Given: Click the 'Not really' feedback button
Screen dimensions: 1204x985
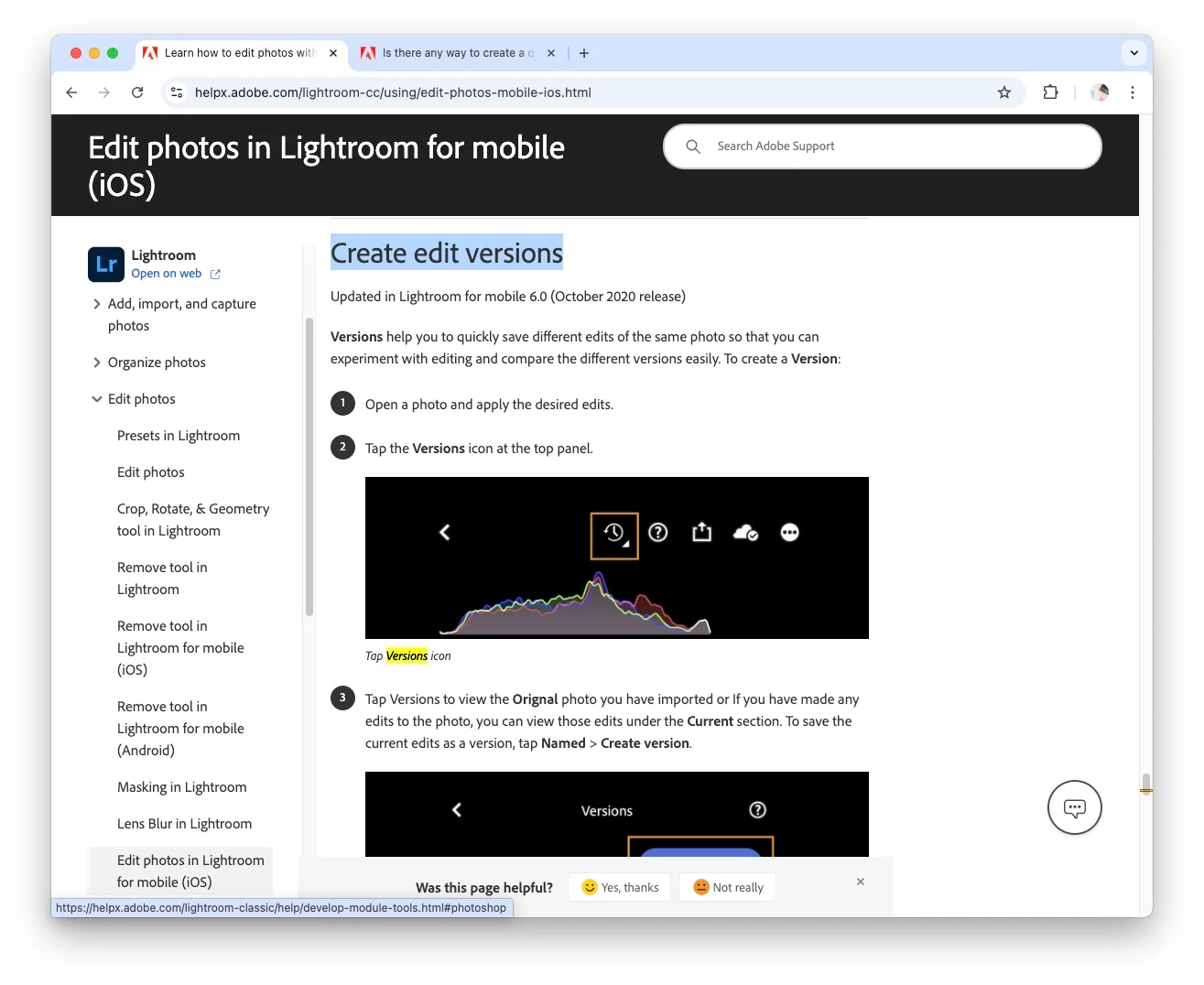Looking at the screenshot, I should tap(728, 887).
